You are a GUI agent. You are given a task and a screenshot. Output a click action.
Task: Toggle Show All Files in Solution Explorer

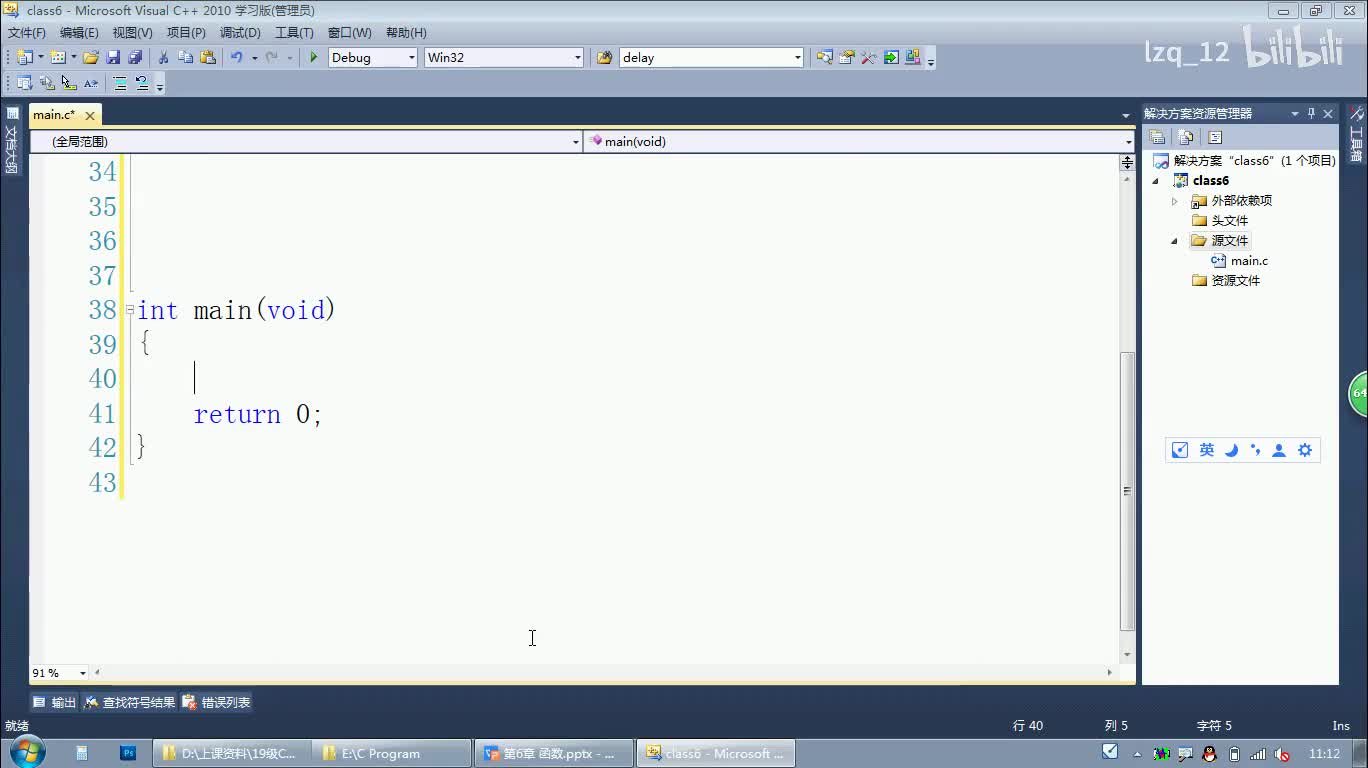[1186, 138]
